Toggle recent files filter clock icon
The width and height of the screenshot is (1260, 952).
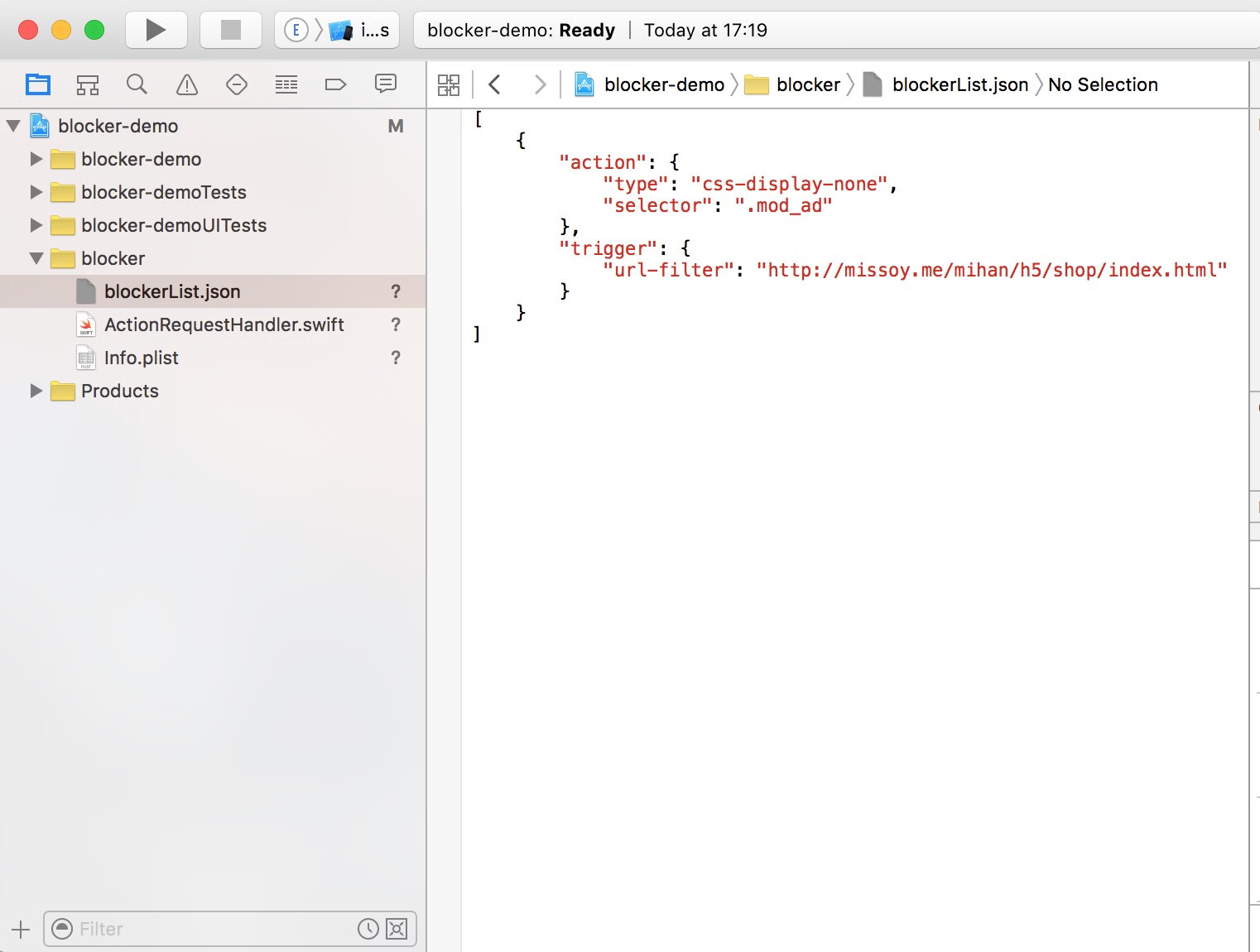[x=368, y=929]
